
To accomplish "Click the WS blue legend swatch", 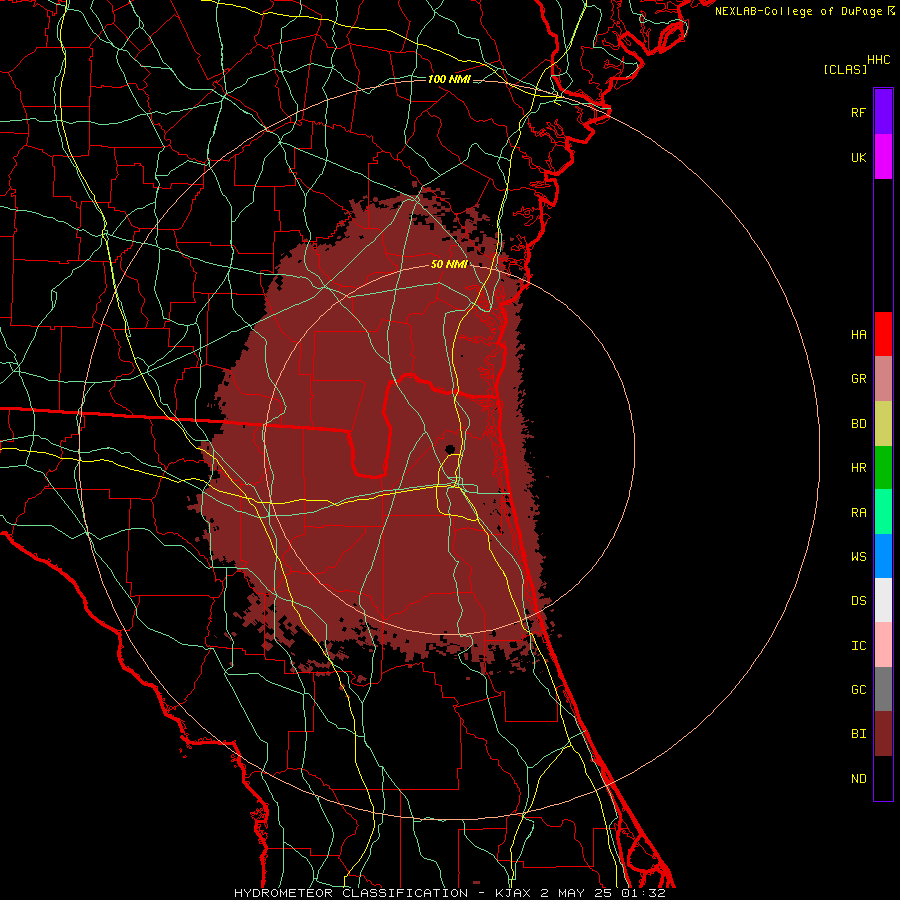I will (x=883, y=556).
